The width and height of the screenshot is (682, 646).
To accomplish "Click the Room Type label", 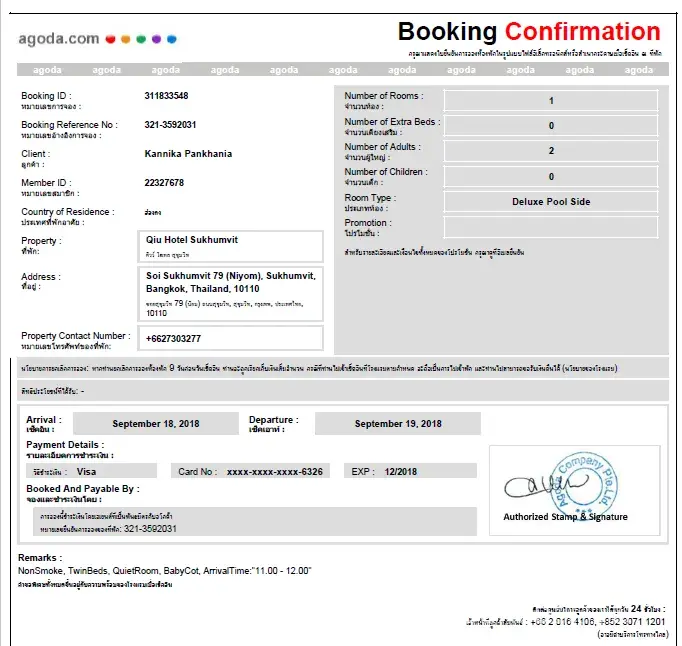I will click(x=370, y=198).
